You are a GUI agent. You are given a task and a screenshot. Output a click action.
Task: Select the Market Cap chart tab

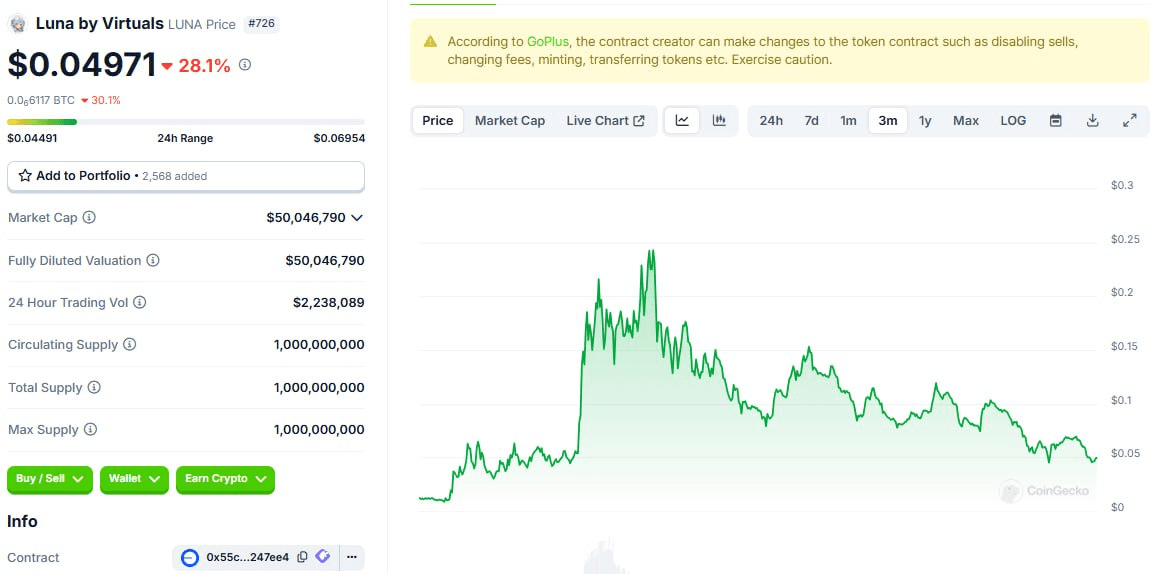coord(510,120)
